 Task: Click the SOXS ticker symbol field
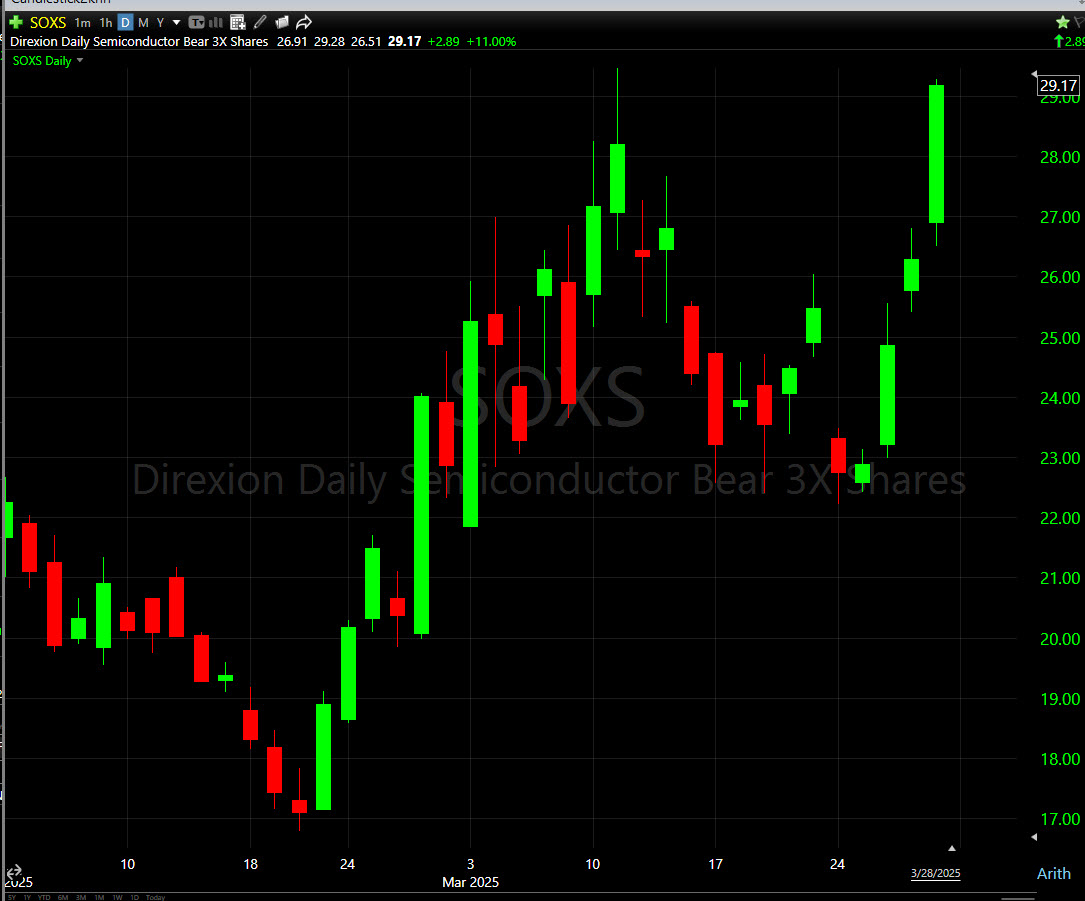tap(48, 22)
